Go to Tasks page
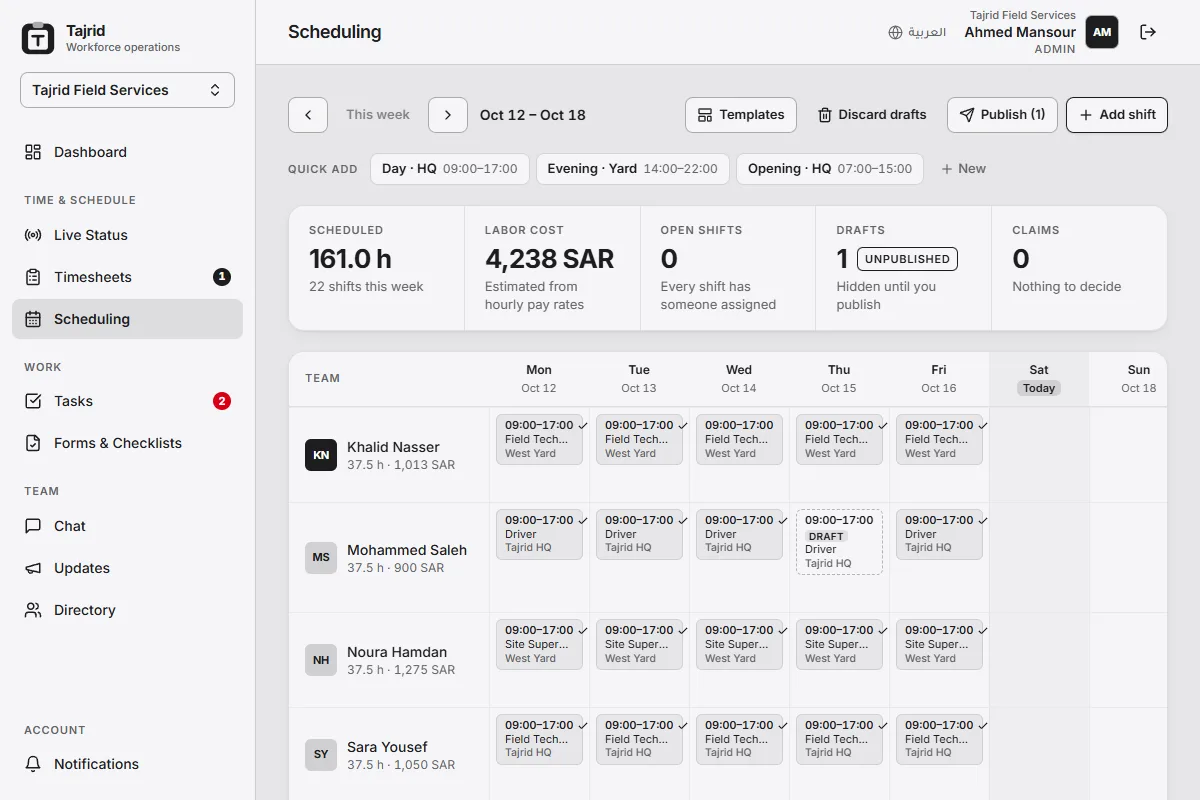 (x=127, y=401)
